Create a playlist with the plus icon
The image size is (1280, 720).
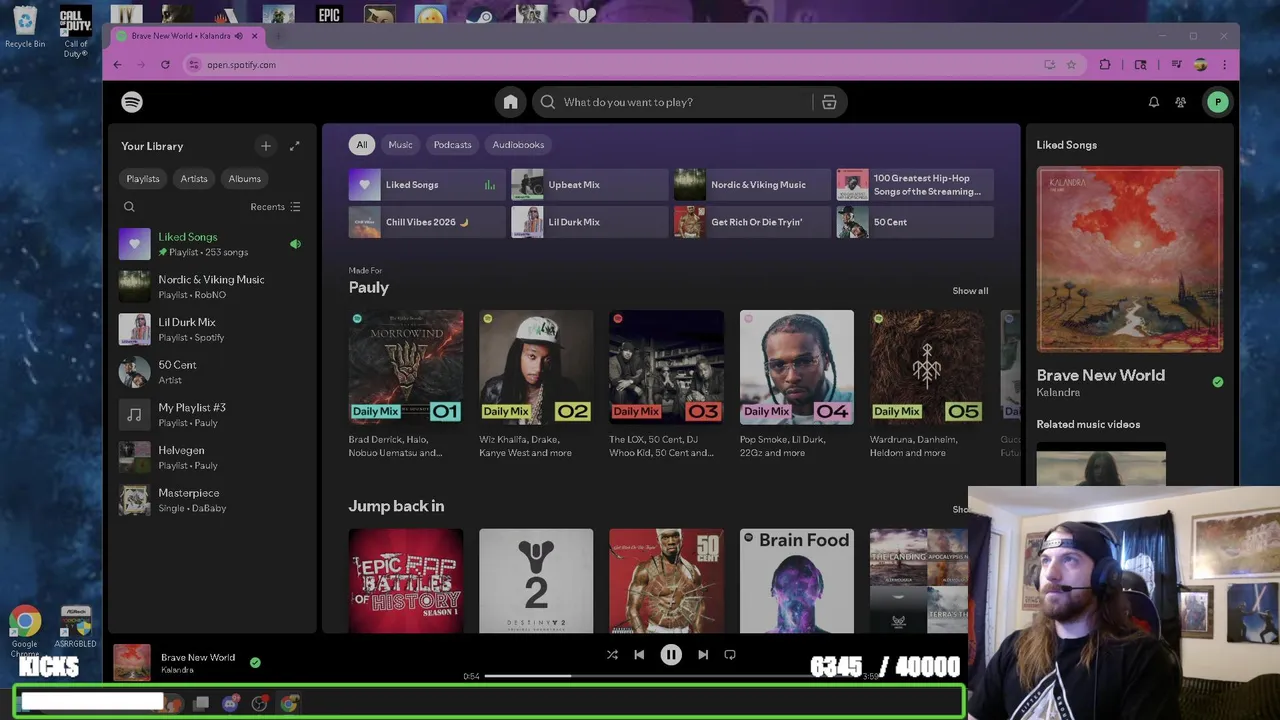click(266, 146)
